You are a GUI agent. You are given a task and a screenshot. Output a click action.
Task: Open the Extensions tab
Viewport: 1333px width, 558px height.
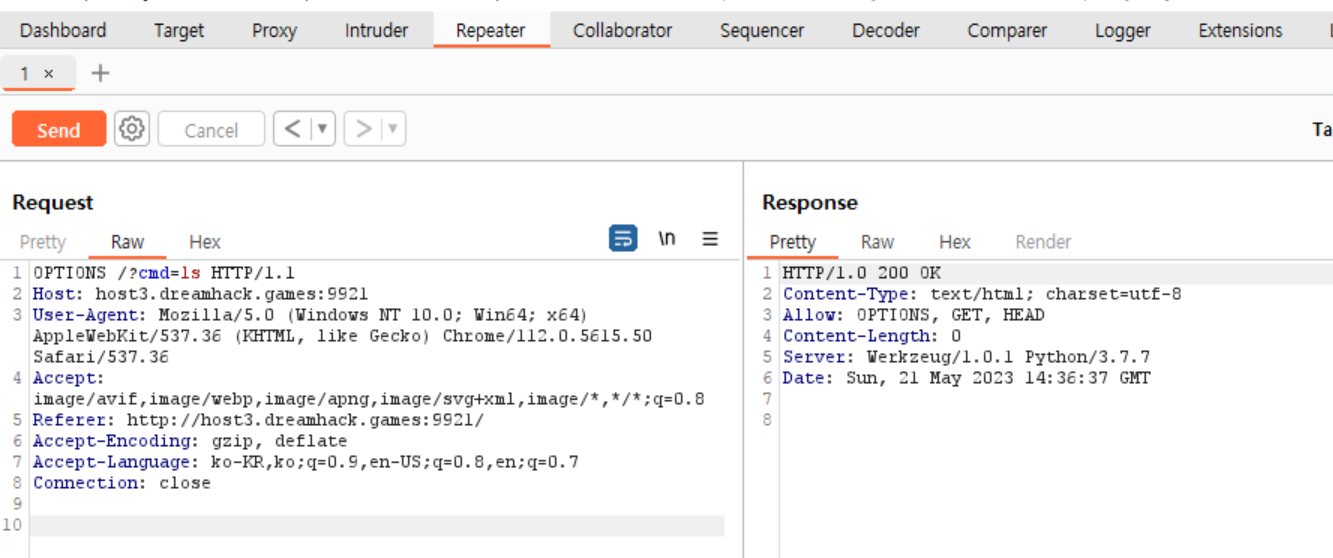coord(1240,30)
